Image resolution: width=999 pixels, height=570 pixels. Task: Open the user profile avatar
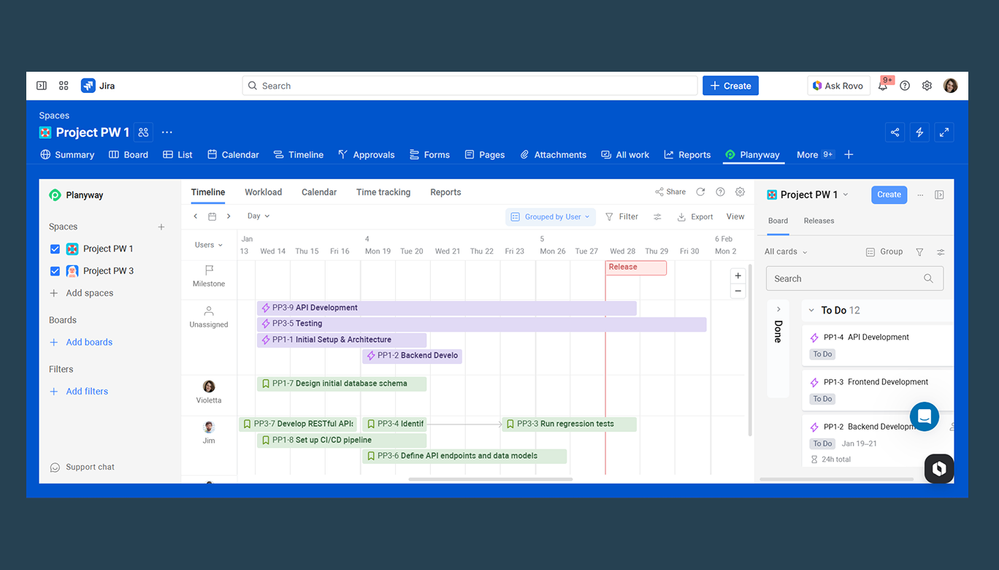click(951, 85)
